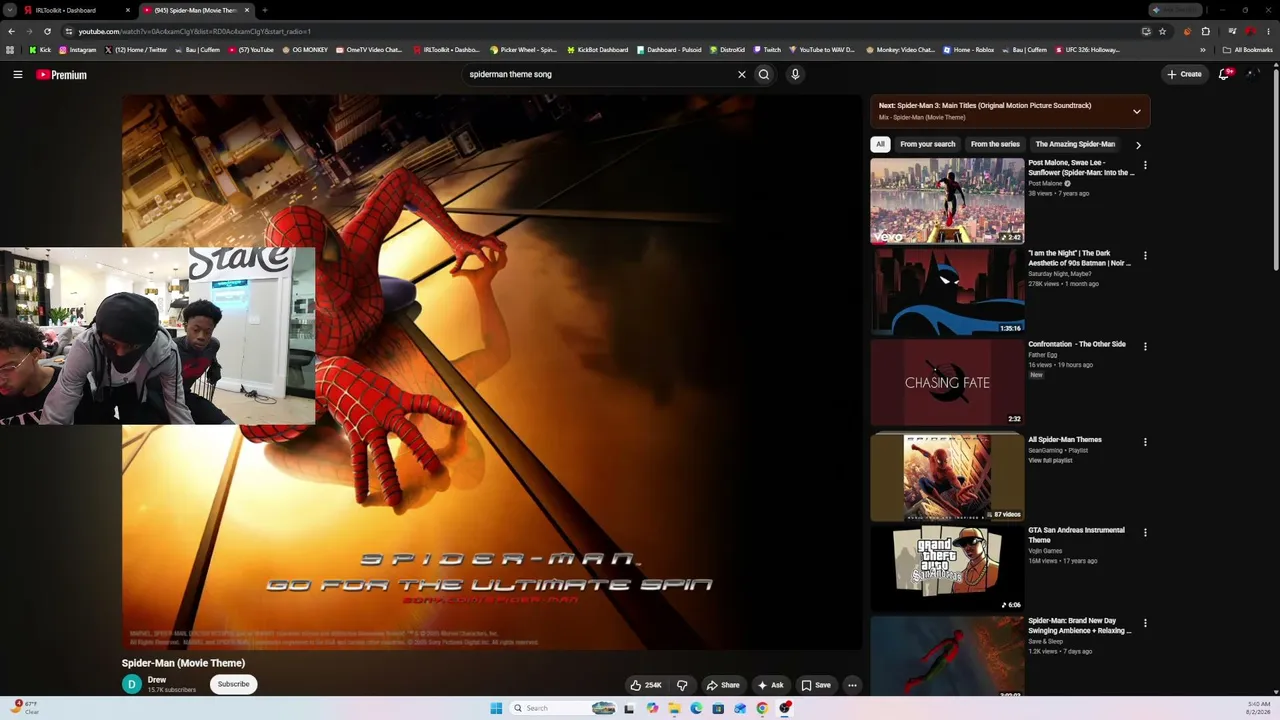Image resolution: width=1280 pixels, height=720 pixels.
Task: Open the Kick bookmark
Action: tap(40, 50)
